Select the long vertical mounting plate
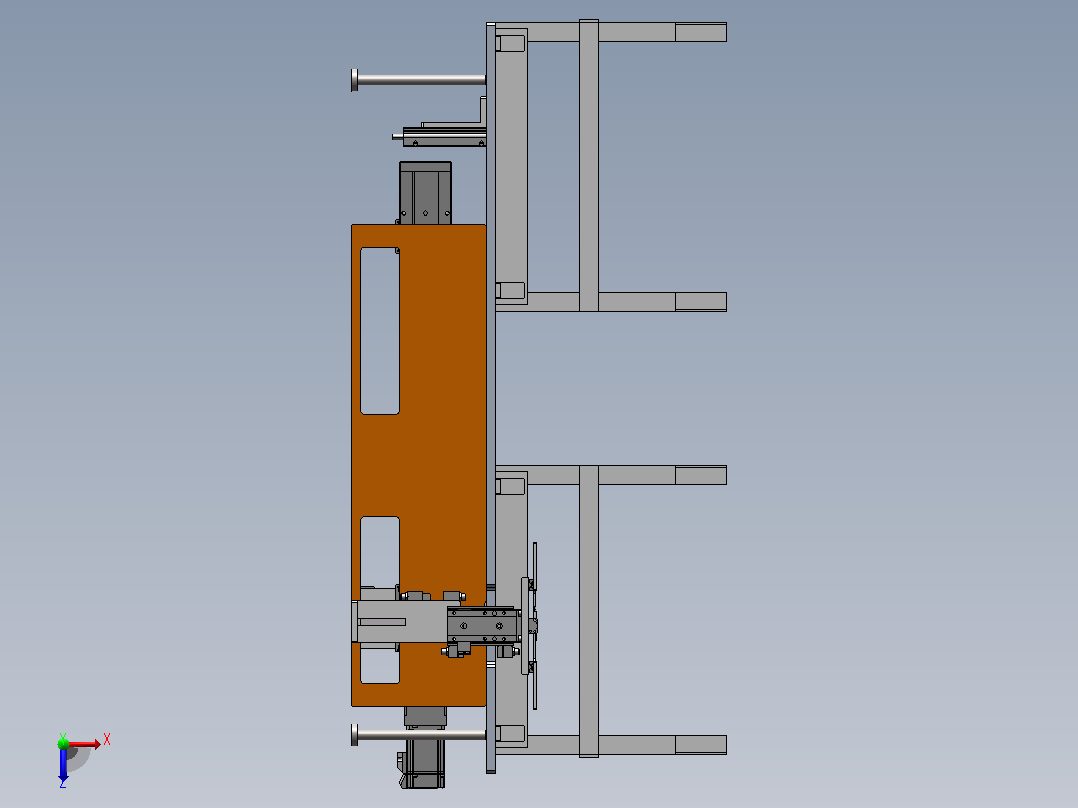This screenshot has height=808, width=1078. click(x=491, y=397)
